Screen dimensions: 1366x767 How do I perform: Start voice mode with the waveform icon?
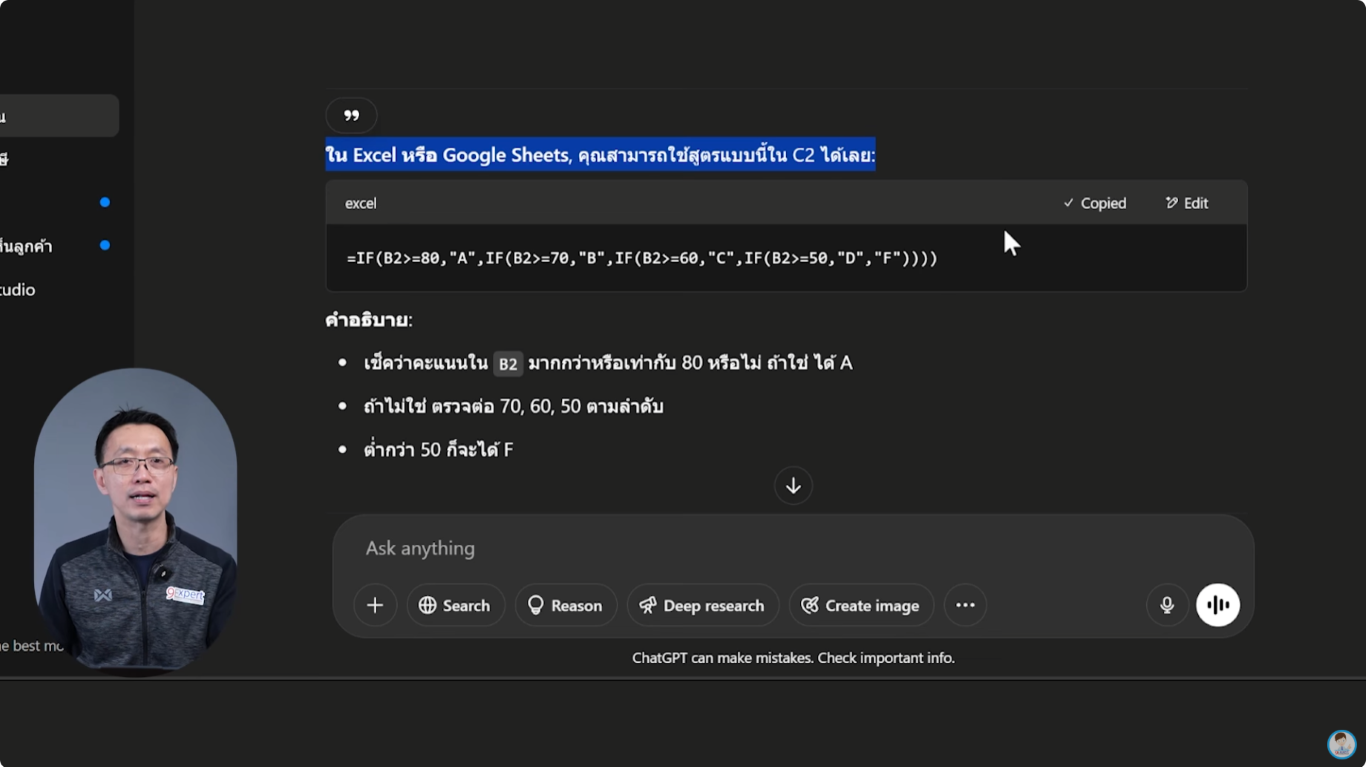1217,605
